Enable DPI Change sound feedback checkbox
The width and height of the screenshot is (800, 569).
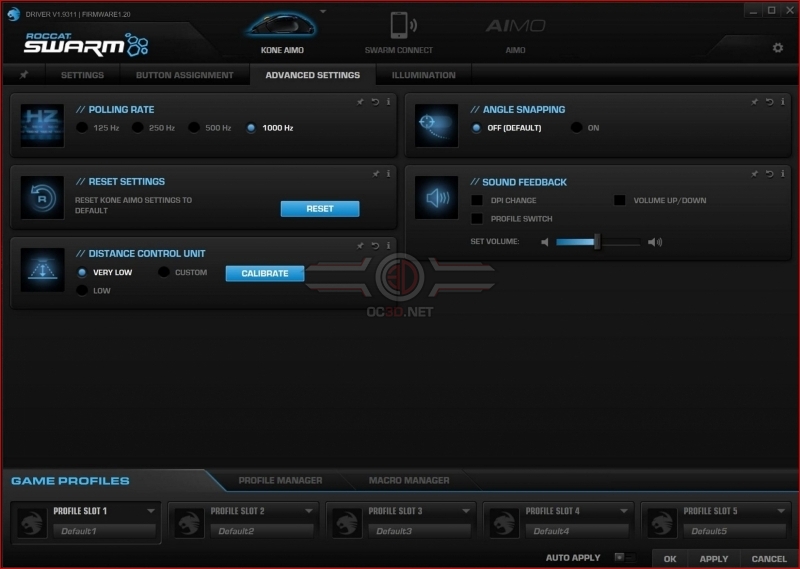click(477, 200)
